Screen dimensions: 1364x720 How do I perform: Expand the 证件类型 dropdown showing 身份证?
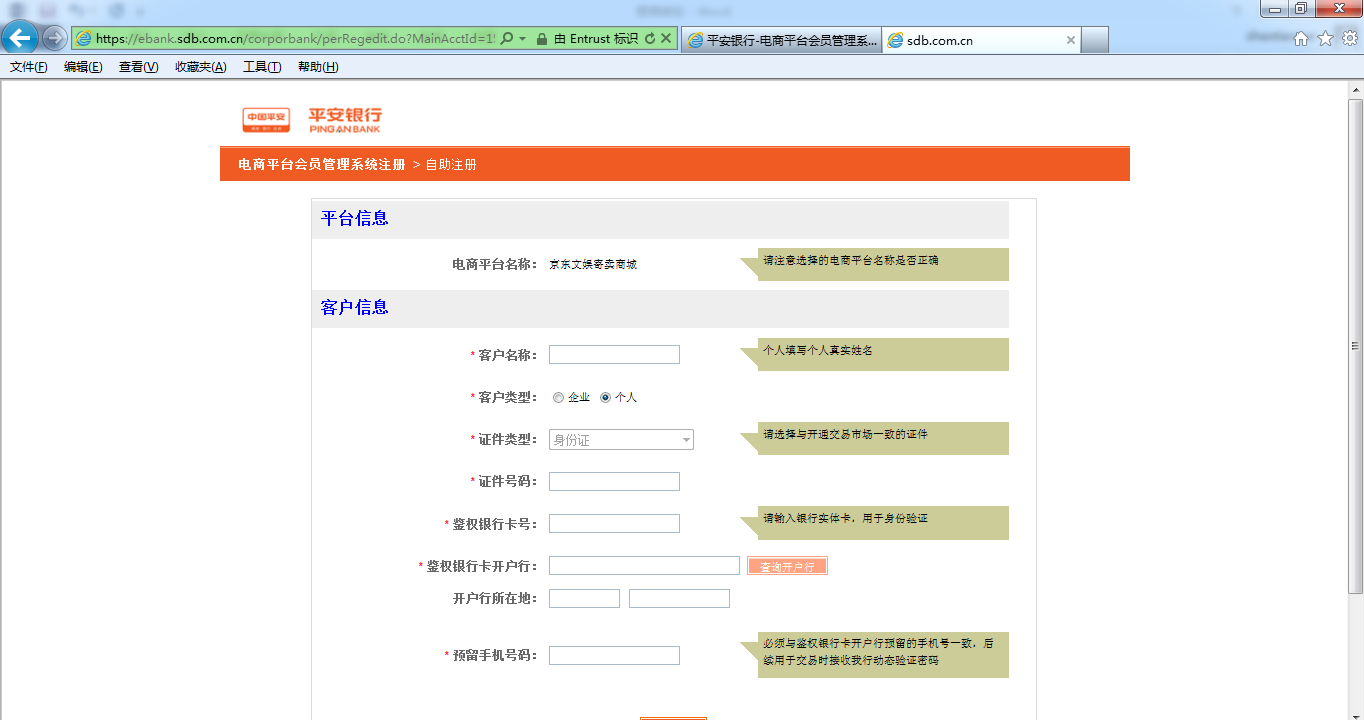[x=621, y=440]
